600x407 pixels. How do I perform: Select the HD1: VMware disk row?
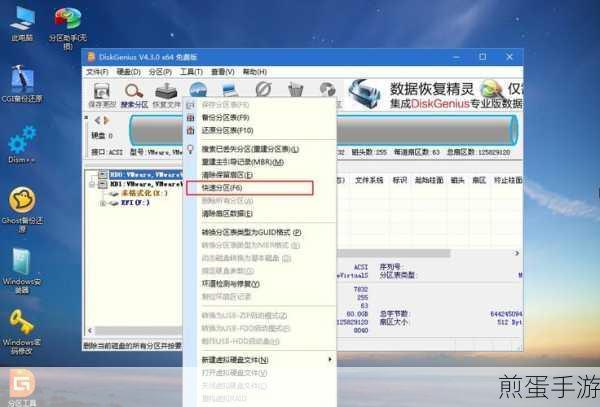pos(145,184)
